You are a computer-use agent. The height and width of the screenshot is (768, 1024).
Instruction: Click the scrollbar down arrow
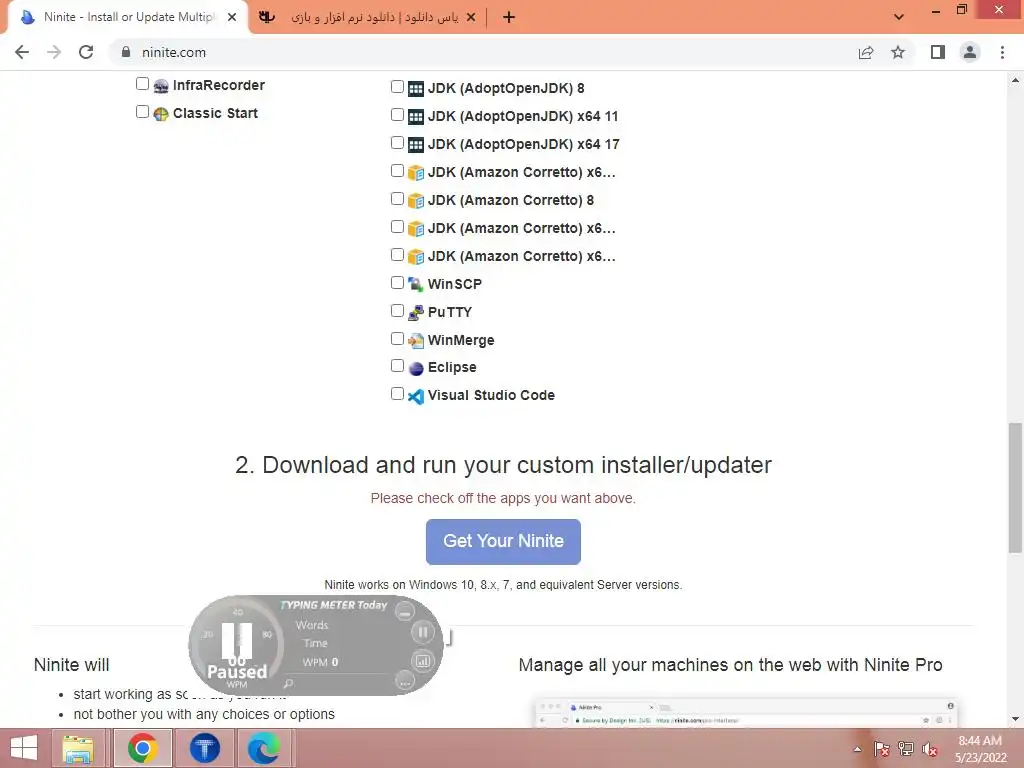(1015, 719)
